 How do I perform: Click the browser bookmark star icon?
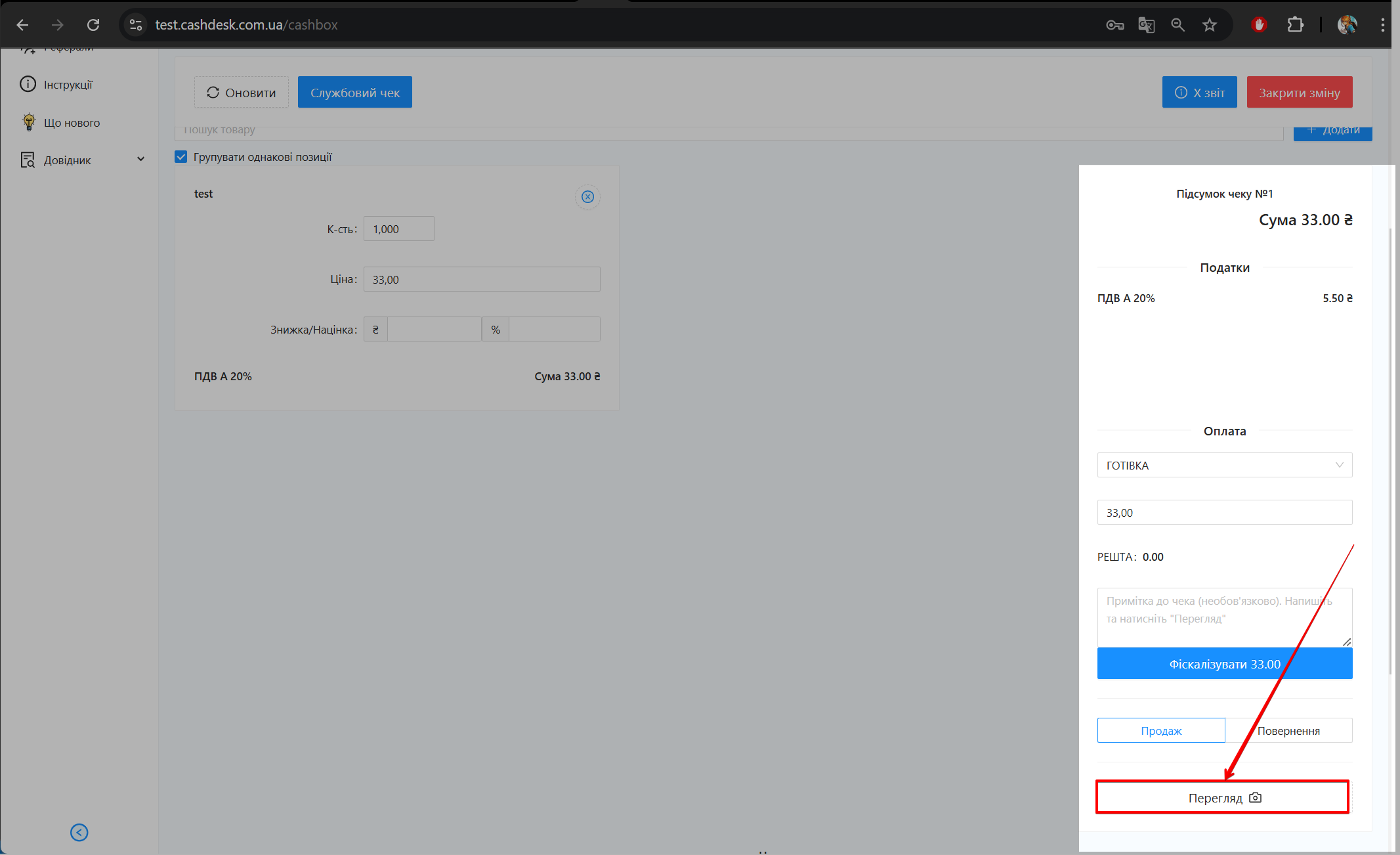(x=1209, y=25)
